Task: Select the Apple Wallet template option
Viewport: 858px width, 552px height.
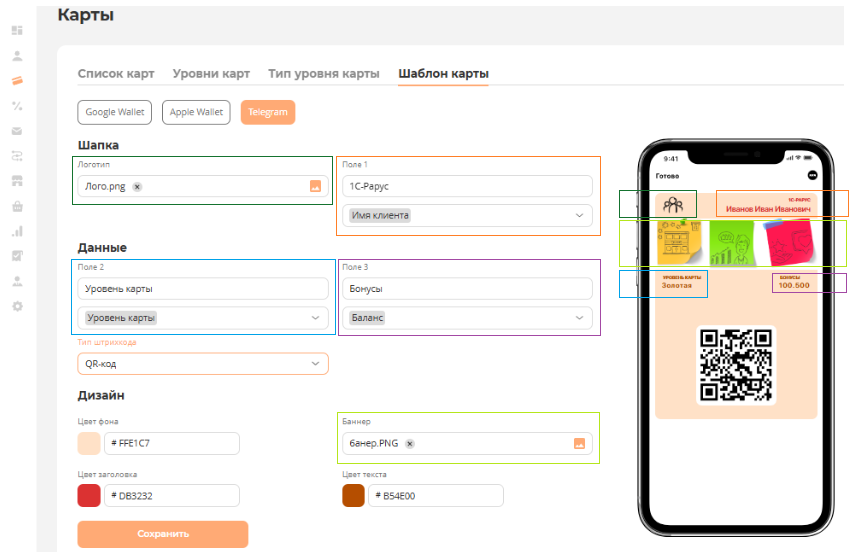Action: [x=196, y=112]
